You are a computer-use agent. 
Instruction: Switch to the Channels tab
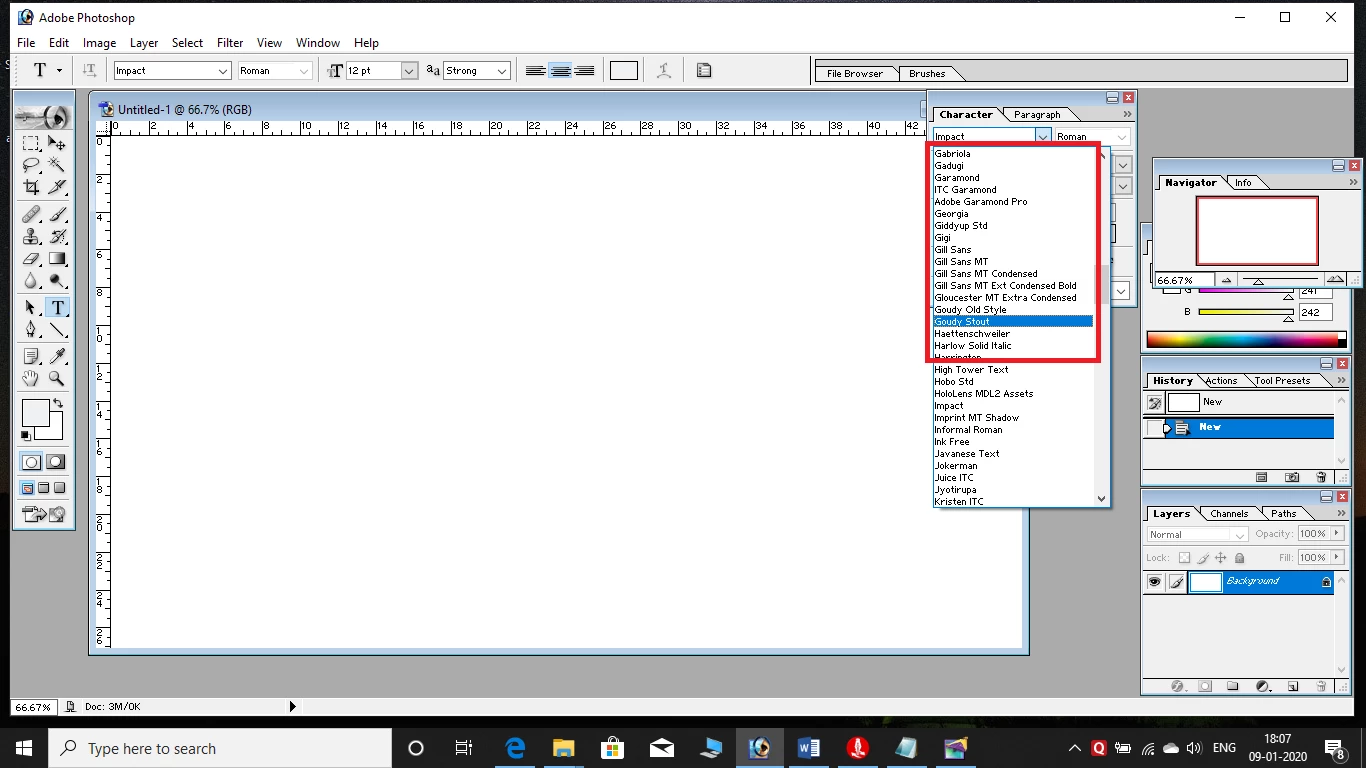pyautogui.click(x=1229, y=514)
